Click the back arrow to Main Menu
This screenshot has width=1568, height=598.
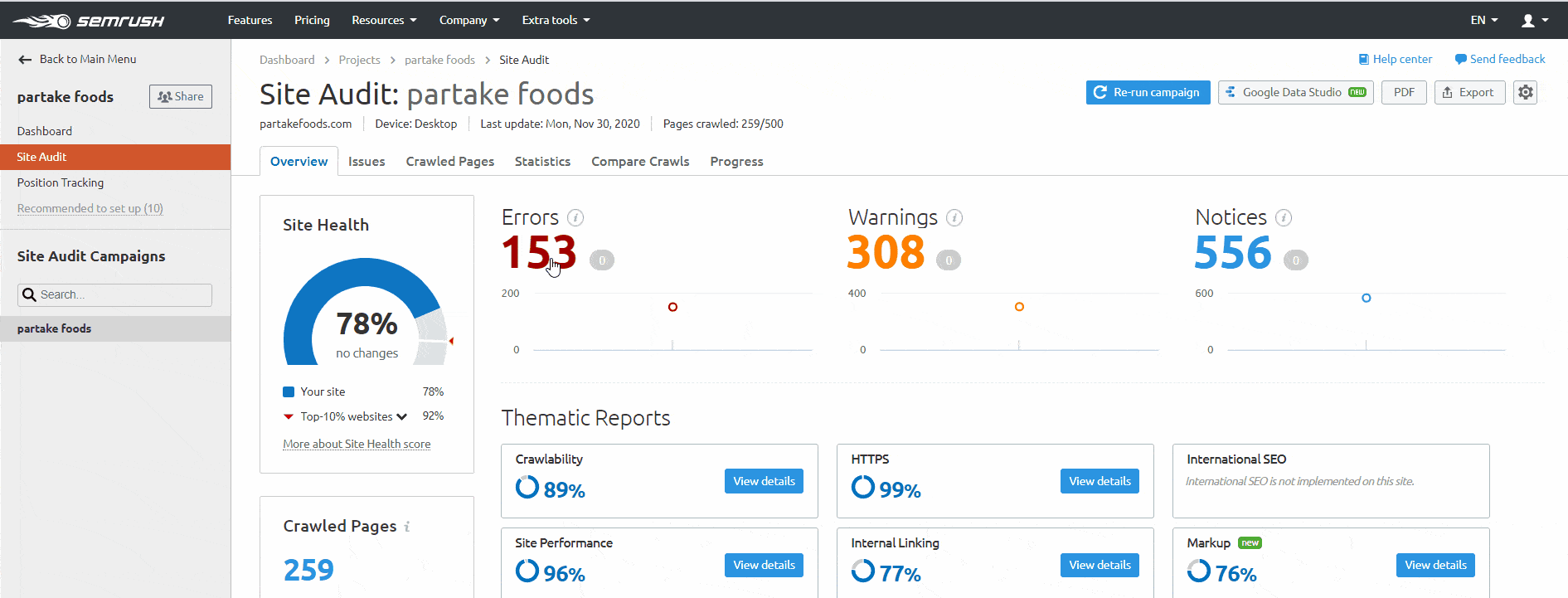point(25,60)
